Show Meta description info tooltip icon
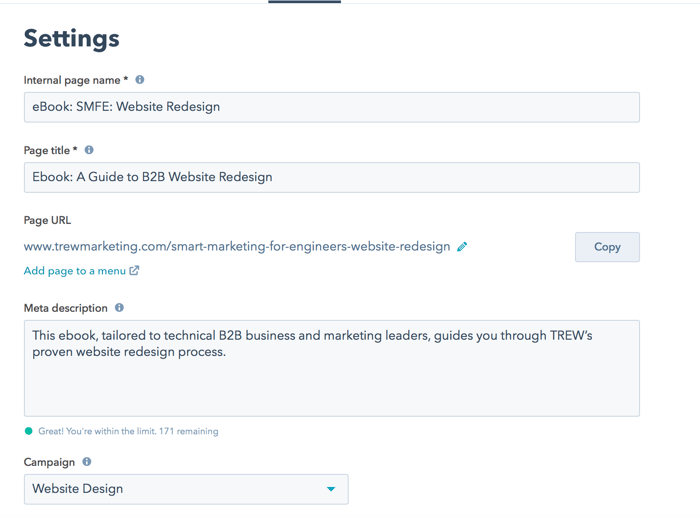Screen dimensions: 700x519 tap(119, 307)
